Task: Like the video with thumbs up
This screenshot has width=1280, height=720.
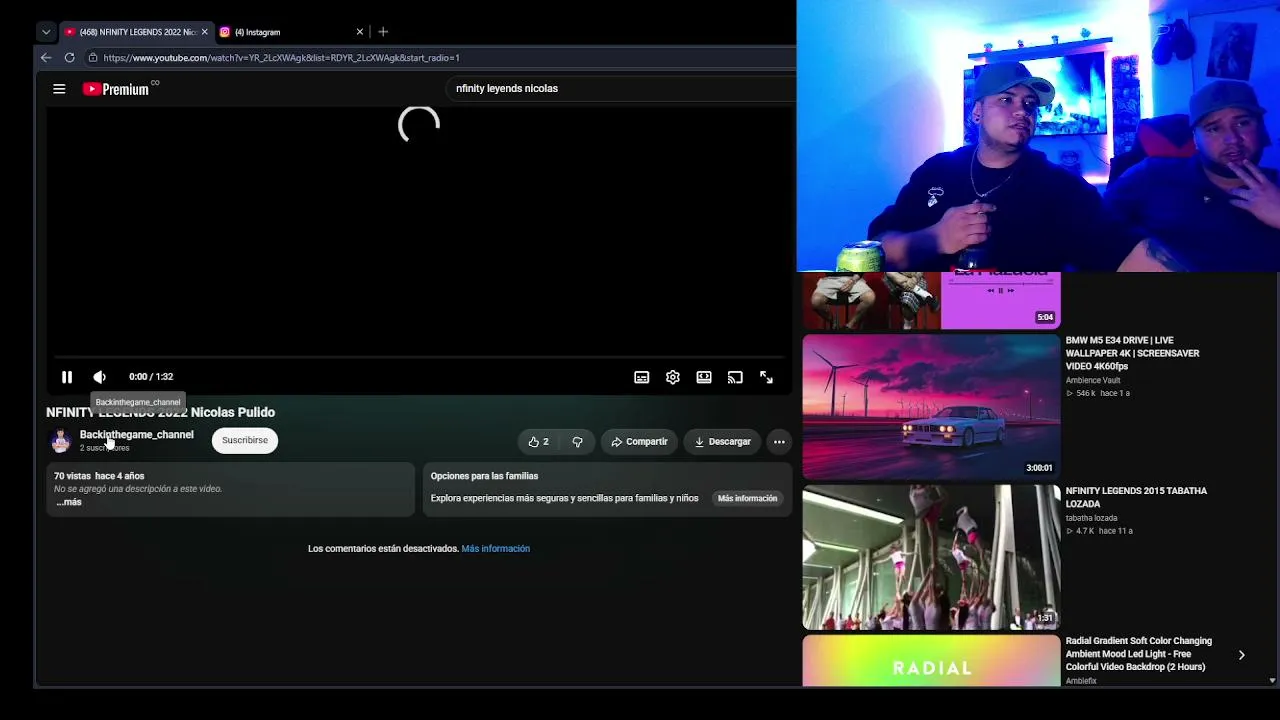Action: coord(539,441)
